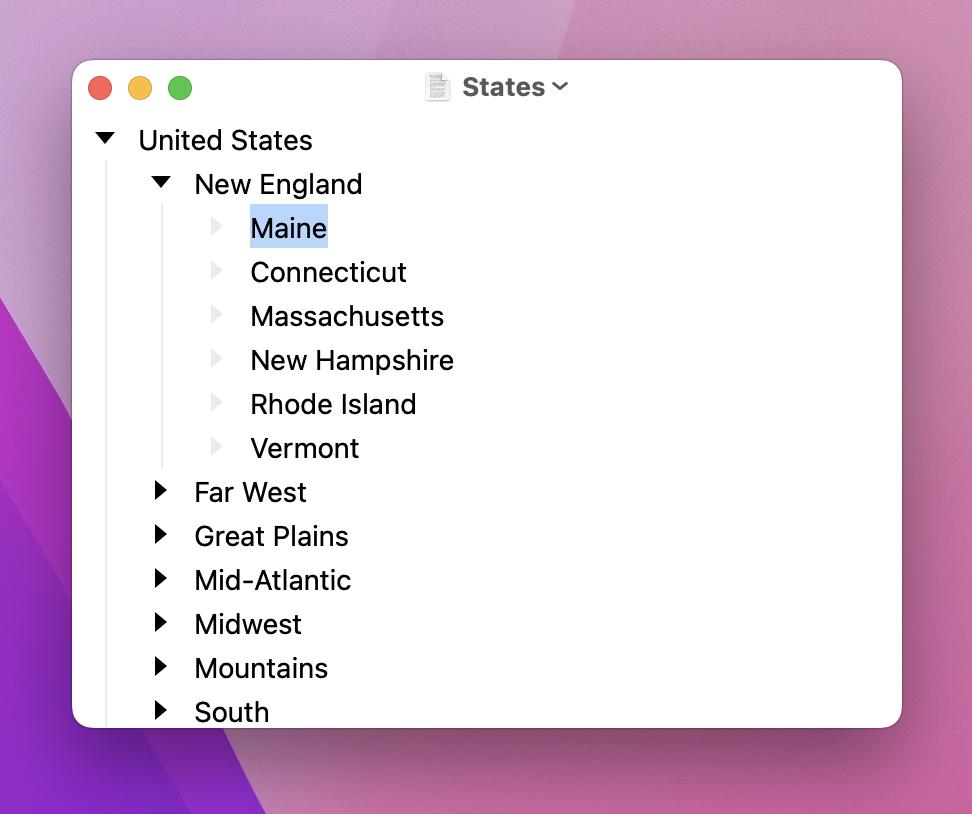This screenshot has width=972, height=814.
Task: Click the triangle beside Rhode Island
Action: click(216, 402)
